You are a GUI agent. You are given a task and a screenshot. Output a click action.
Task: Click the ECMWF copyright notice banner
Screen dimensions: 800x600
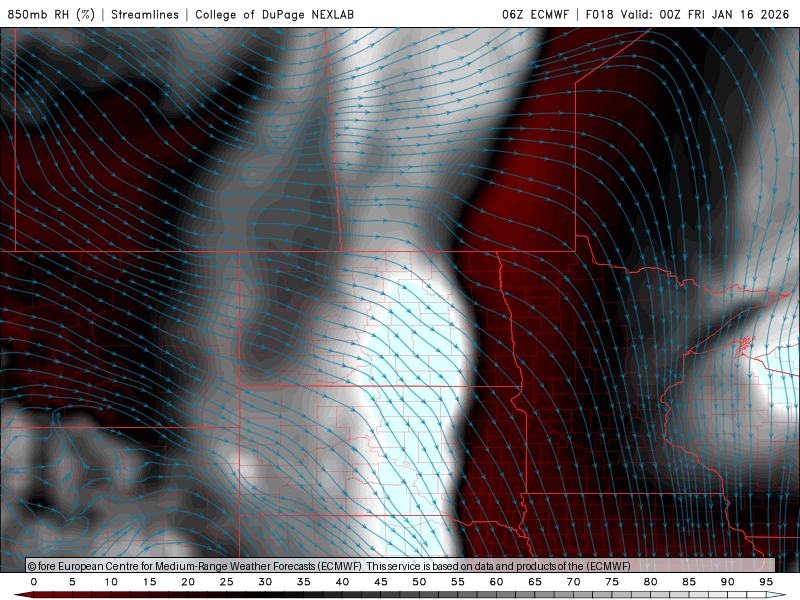tap(401, 565)
